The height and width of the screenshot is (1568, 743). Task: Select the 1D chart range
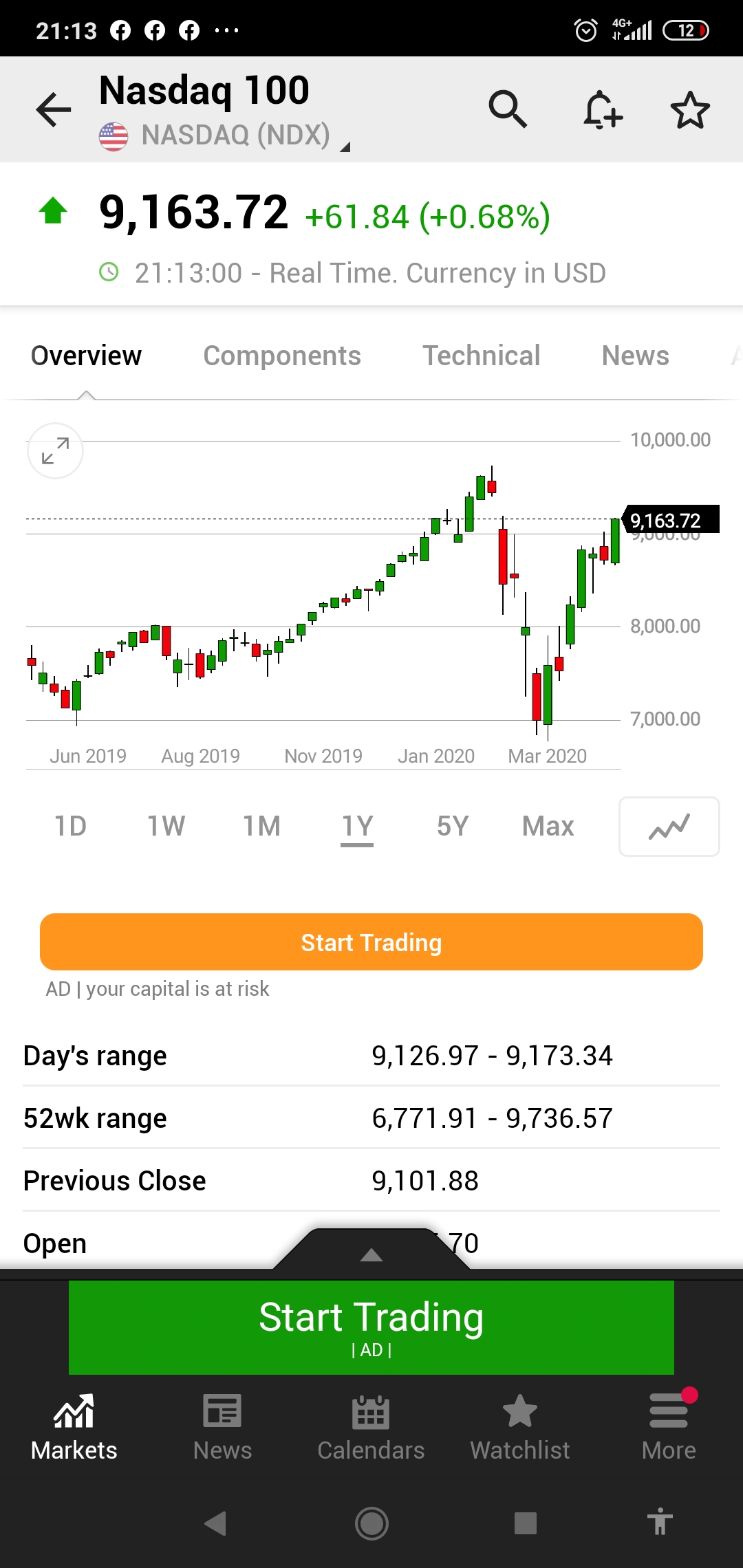[x=70, y=826]
